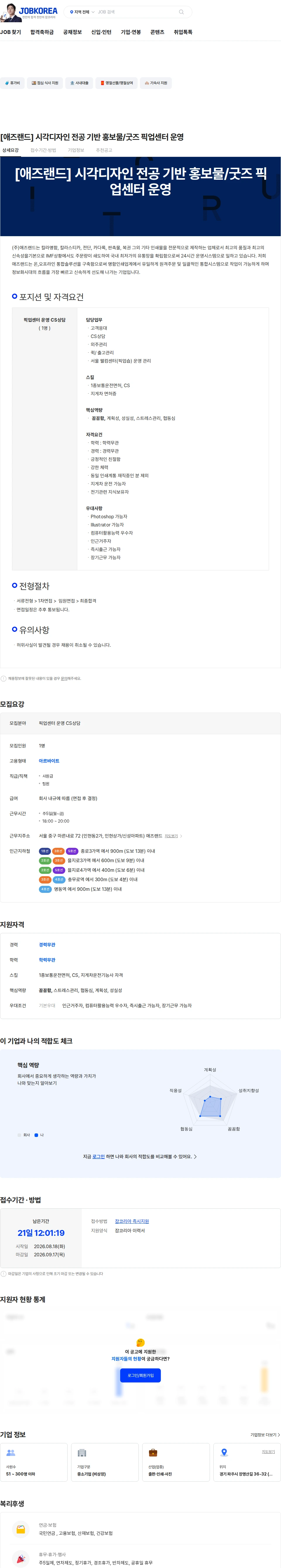Click the JOBKOREA logo

pos(38,10)
